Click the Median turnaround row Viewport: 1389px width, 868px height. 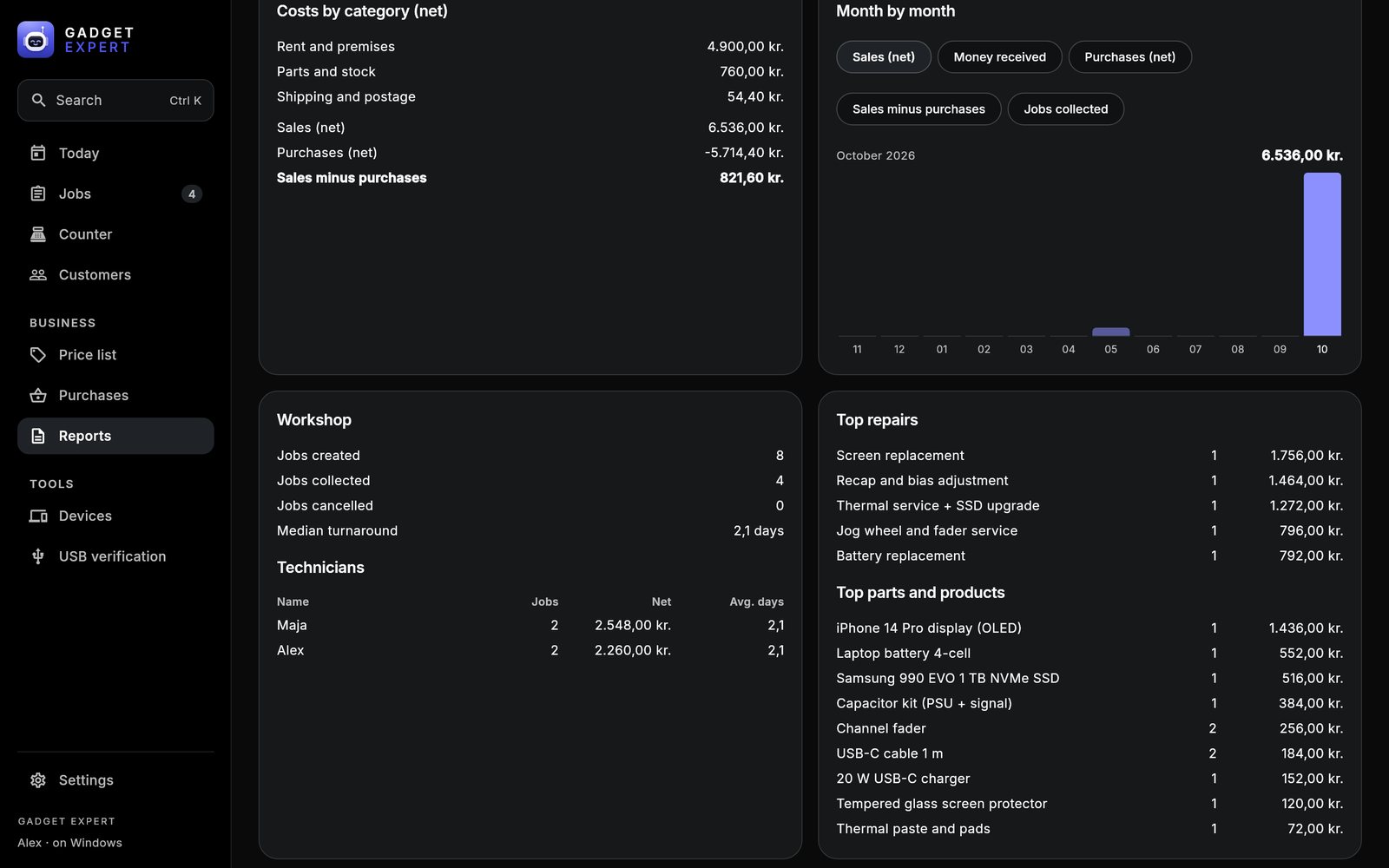click(x=530, y=531)
